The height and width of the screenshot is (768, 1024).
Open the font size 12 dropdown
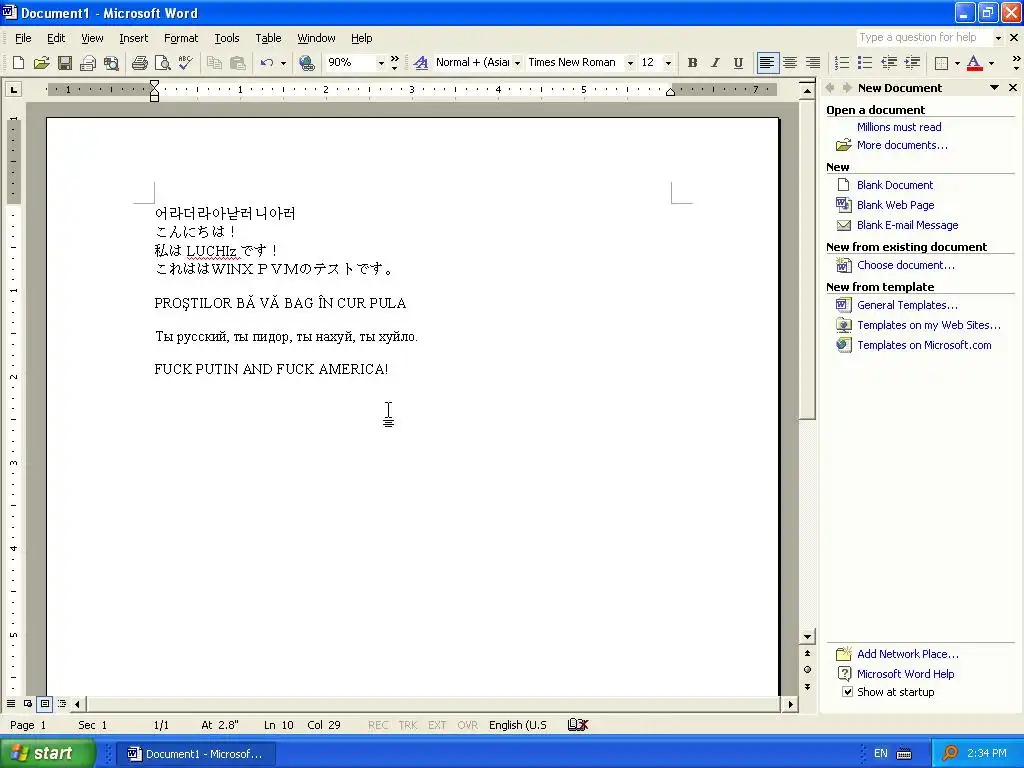[668, 63]
